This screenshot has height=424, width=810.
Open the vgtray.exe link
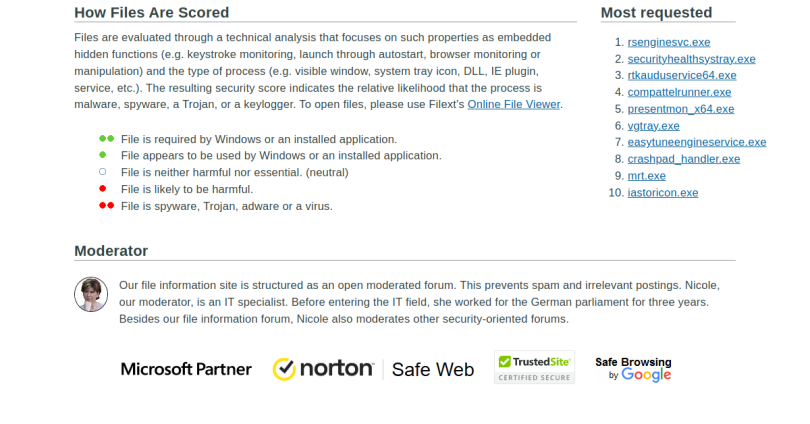(x=653, y=126)
